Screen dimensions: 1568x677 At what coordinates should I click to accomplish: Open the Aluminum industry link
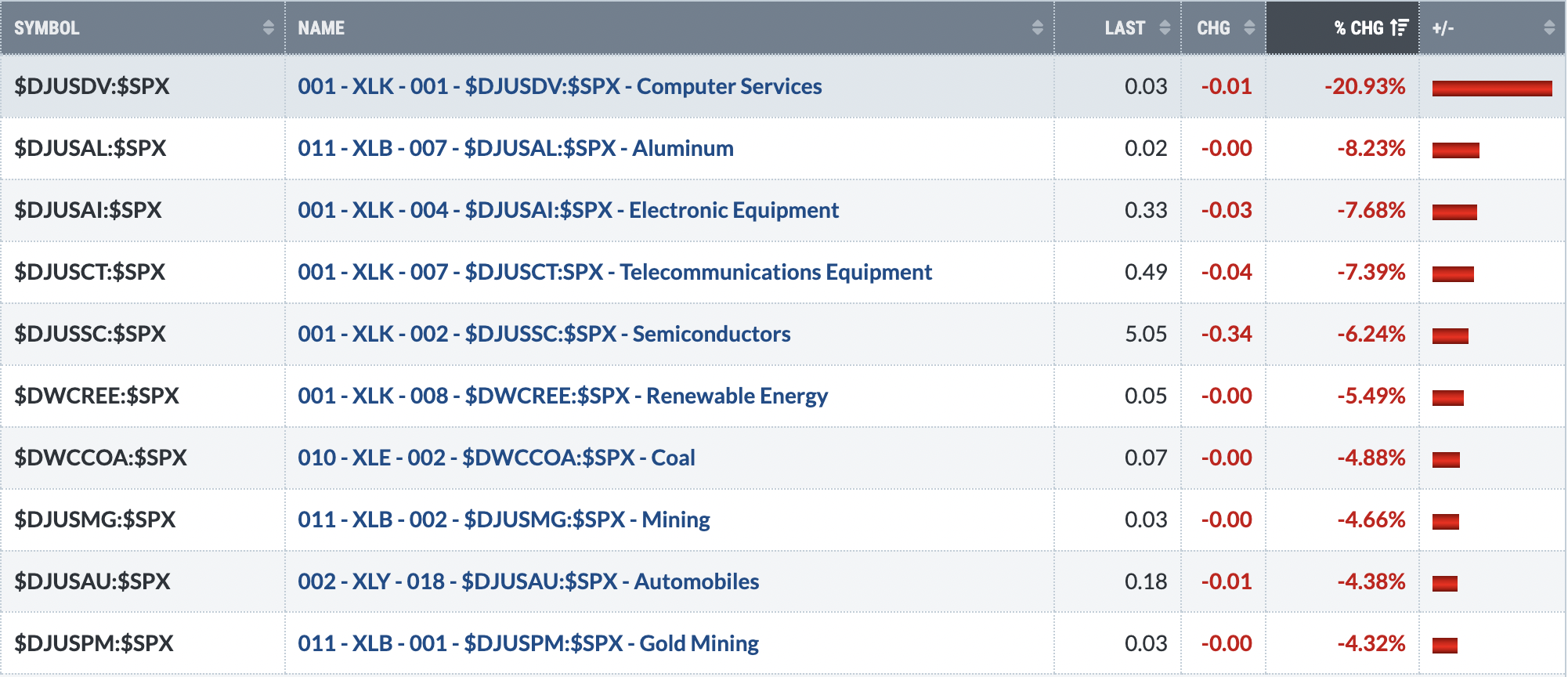tap(515, 148)
